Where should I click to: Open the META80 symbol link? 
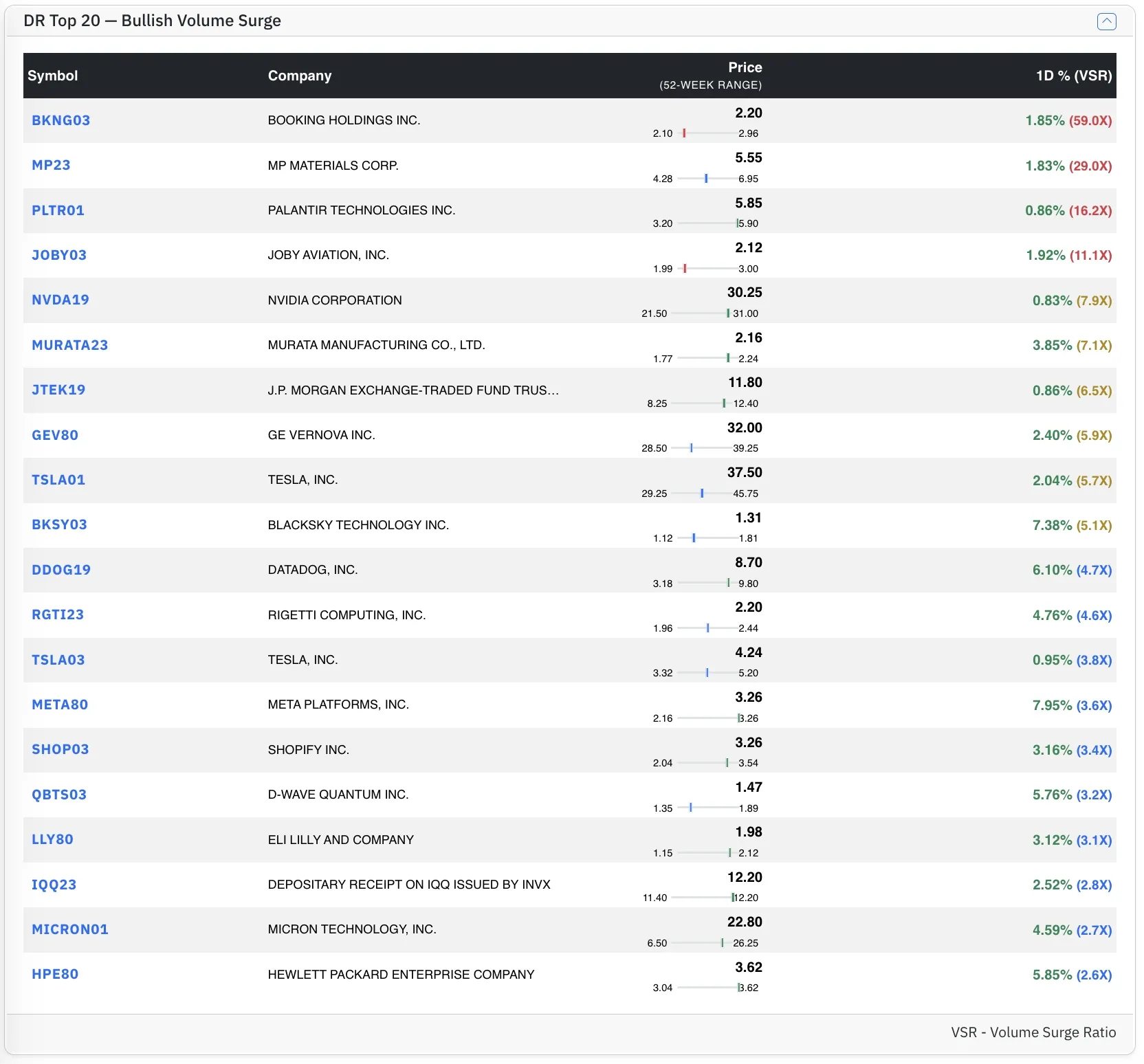pos(60,705)
